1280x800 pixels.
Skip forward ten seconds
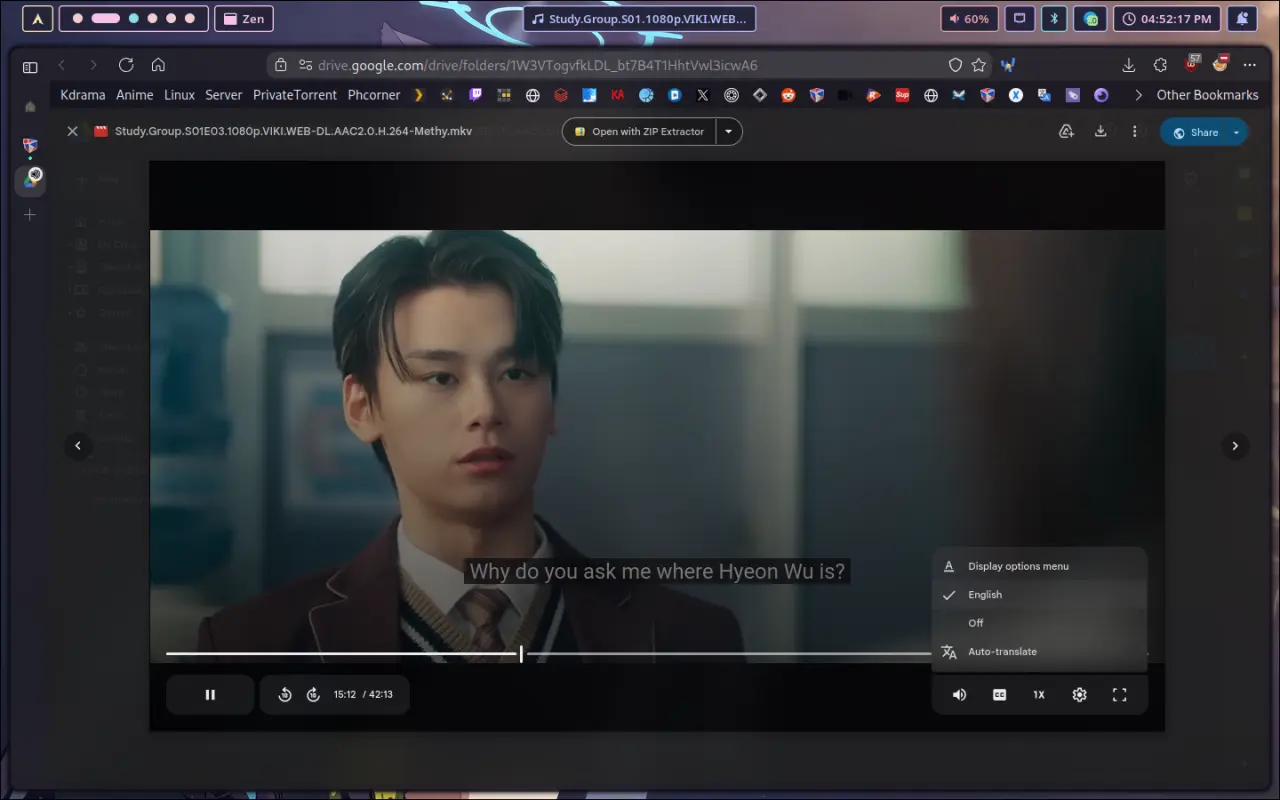313,694
